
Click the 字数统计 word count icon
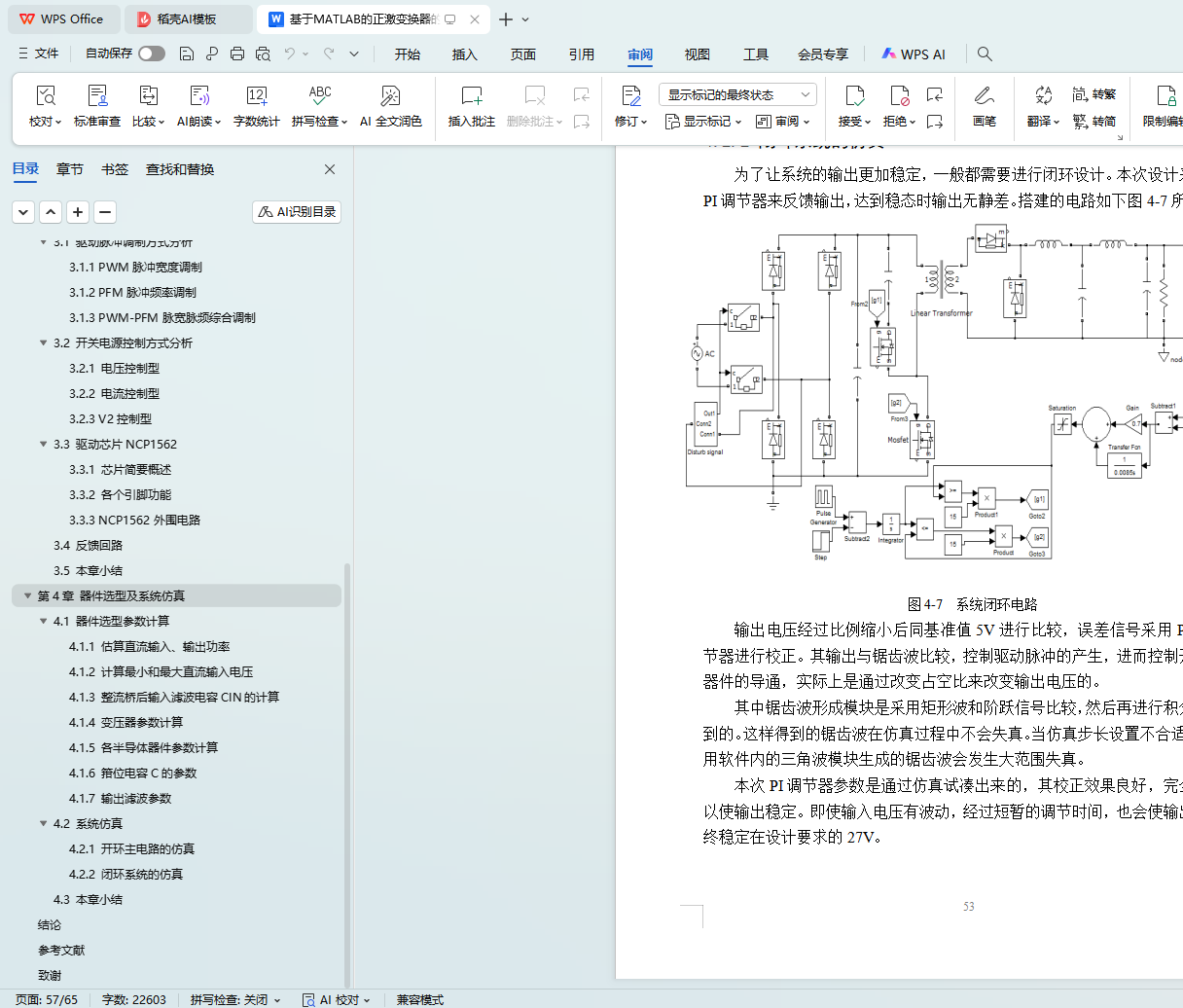click(256, 96)
